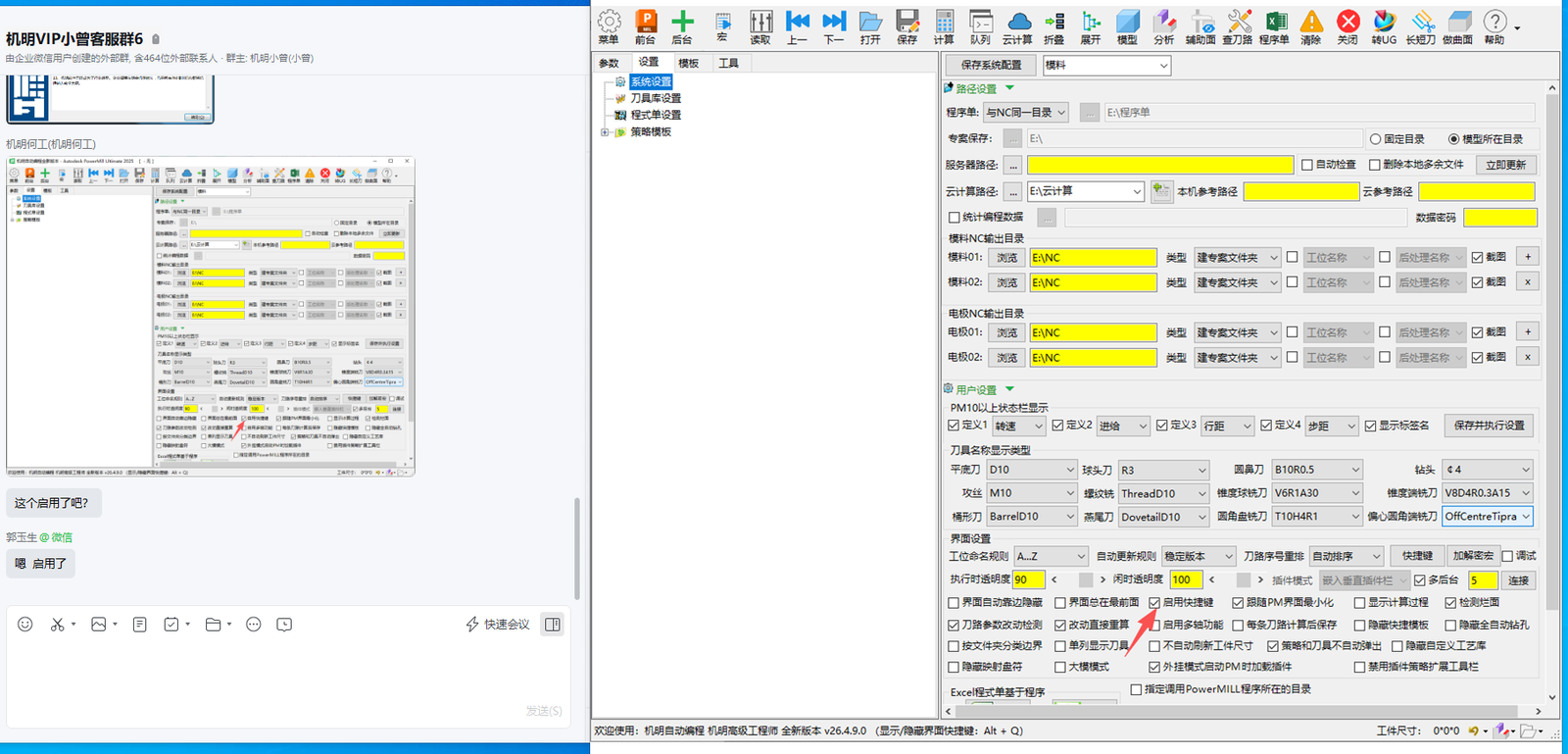Select the 模型 blue cube icon

pos(1128,26)
